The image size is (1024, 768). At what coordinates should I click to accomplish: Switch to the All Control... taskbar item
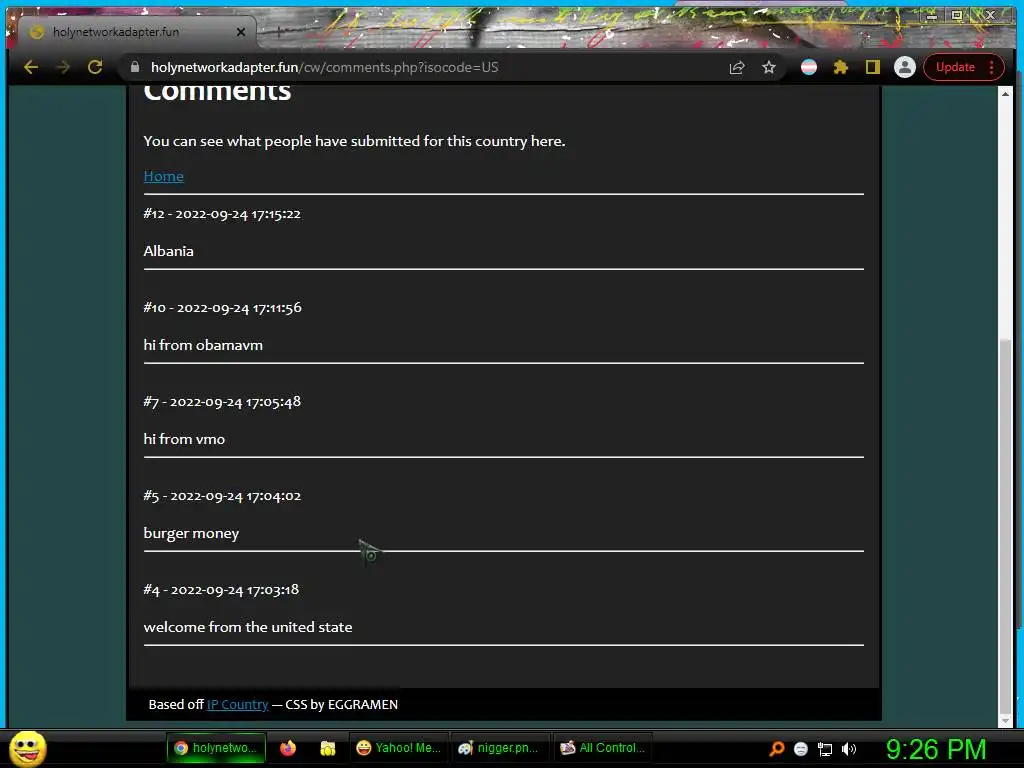click(x=603, y=748)
